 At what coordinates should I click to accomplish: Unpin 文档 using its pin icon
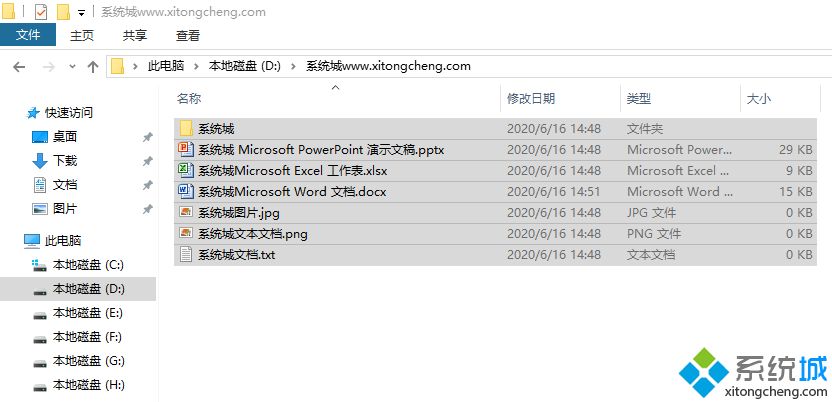[148, 185]
